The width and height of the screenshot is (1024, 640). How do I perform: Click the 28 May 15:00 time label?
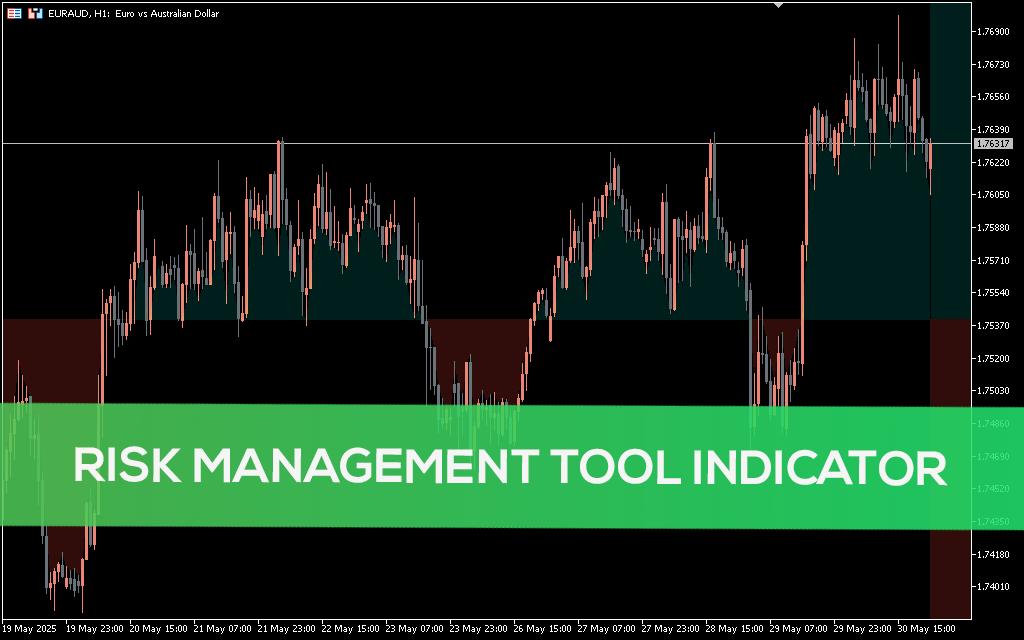734,630
